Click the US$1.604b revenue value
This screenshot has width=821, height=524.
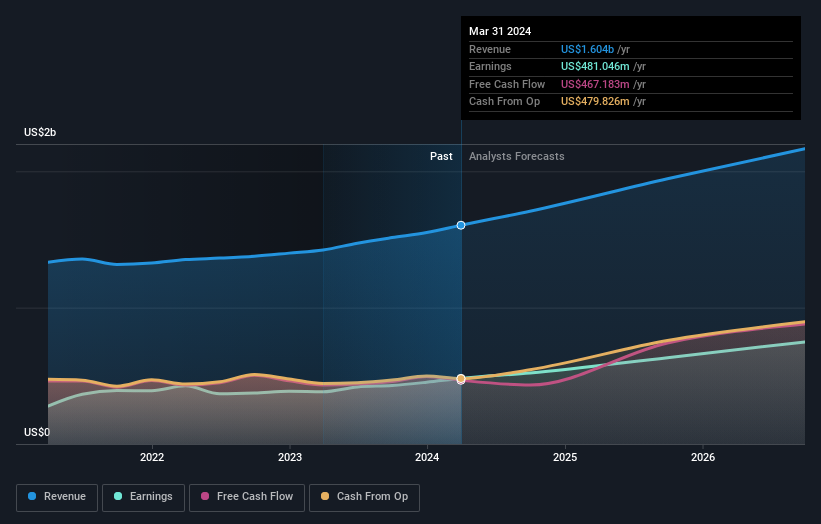(x=587, y=49)
